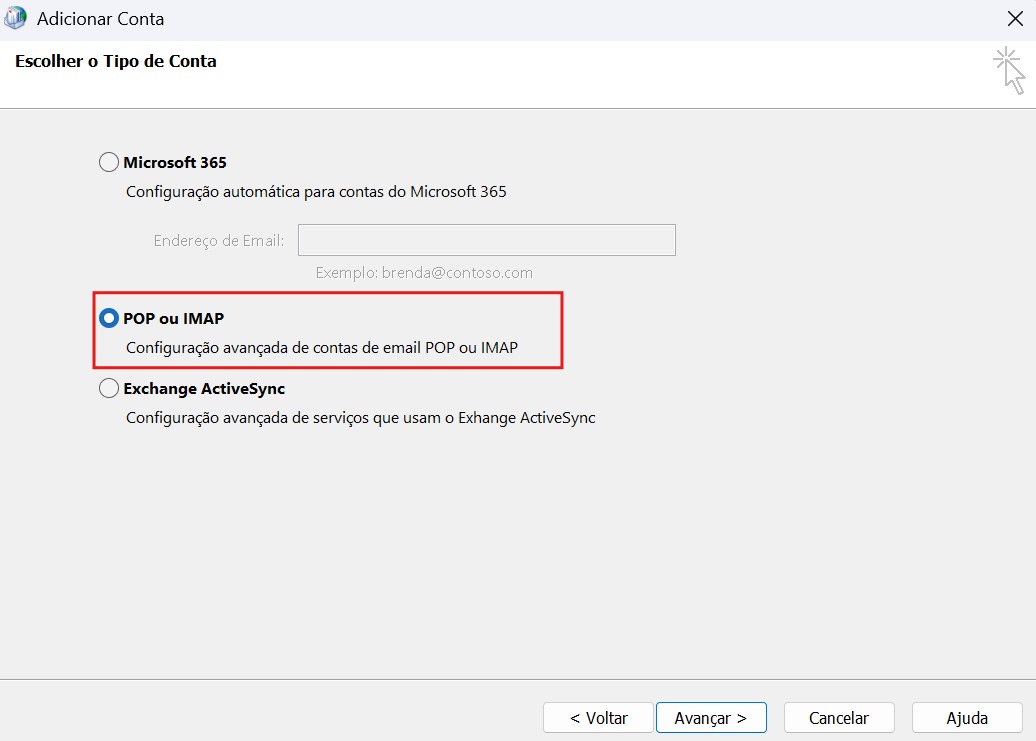This screenshot has height=741, width=1036.
Task: Click the Cancelar button
Action: [x=839, y=718]
